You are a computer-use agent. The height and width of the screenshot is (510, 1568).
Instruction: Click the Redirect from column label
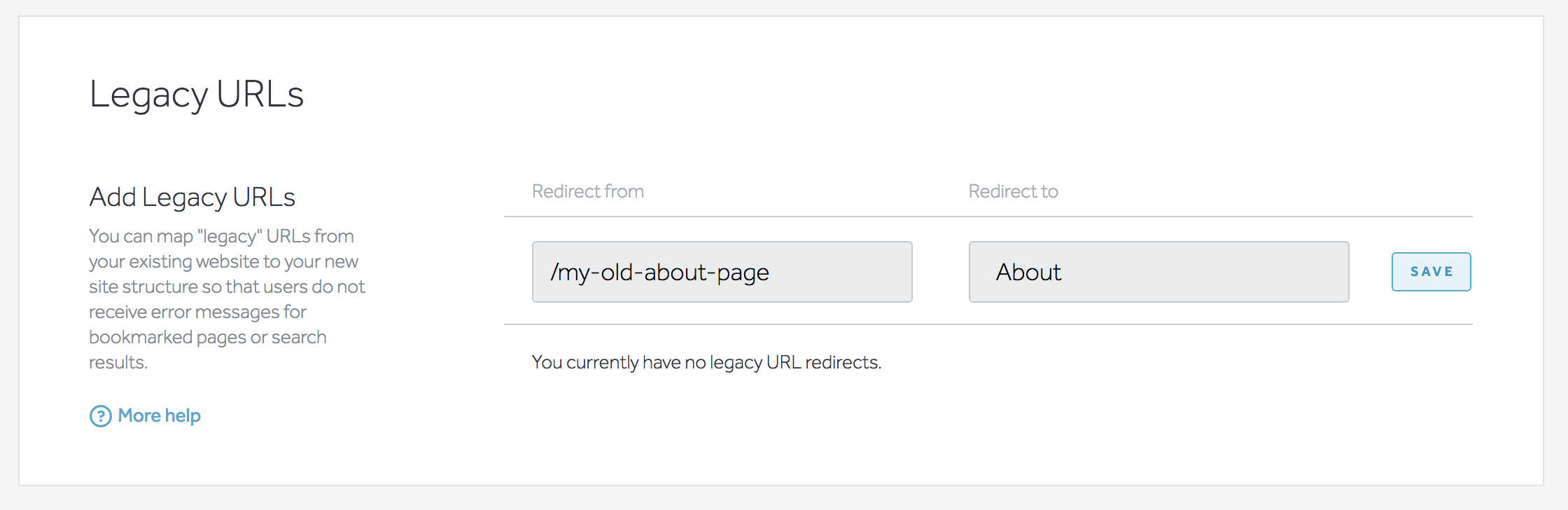point(588,191)
